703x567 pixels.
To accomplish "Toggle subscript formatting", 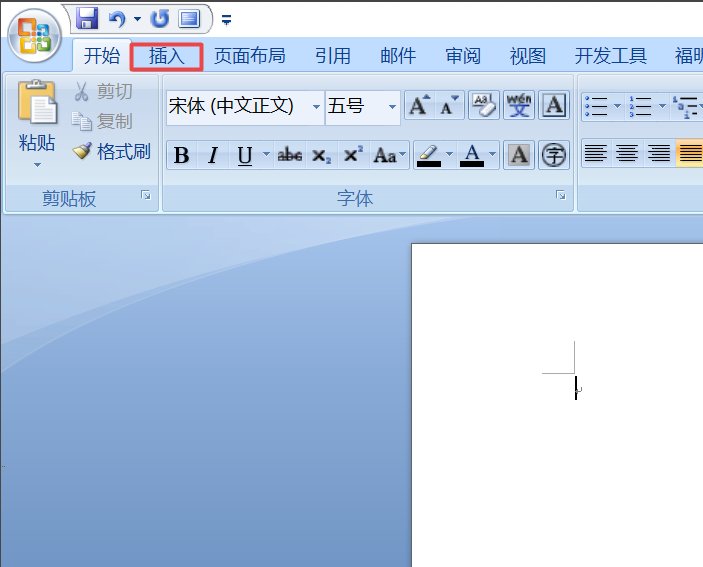I will pos(321,155).
